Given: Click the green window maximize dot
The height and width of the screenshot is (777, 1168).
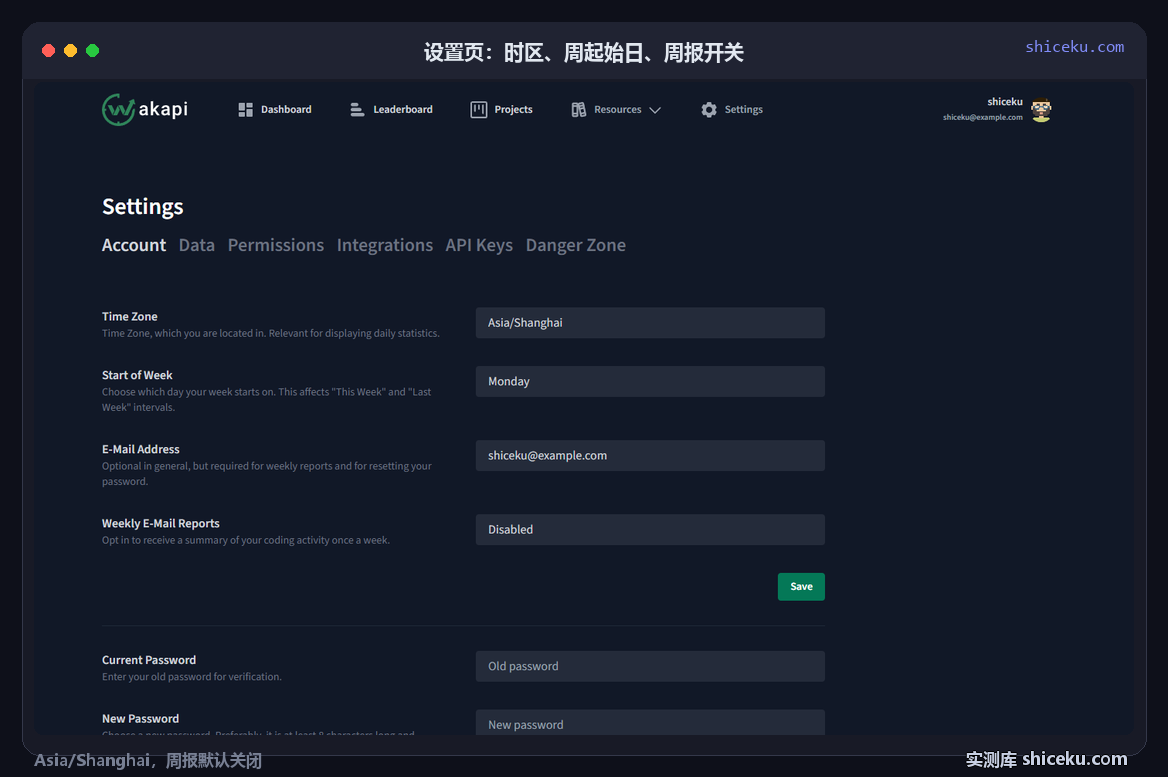Looking at the screenshot, I should click(92, 51).
